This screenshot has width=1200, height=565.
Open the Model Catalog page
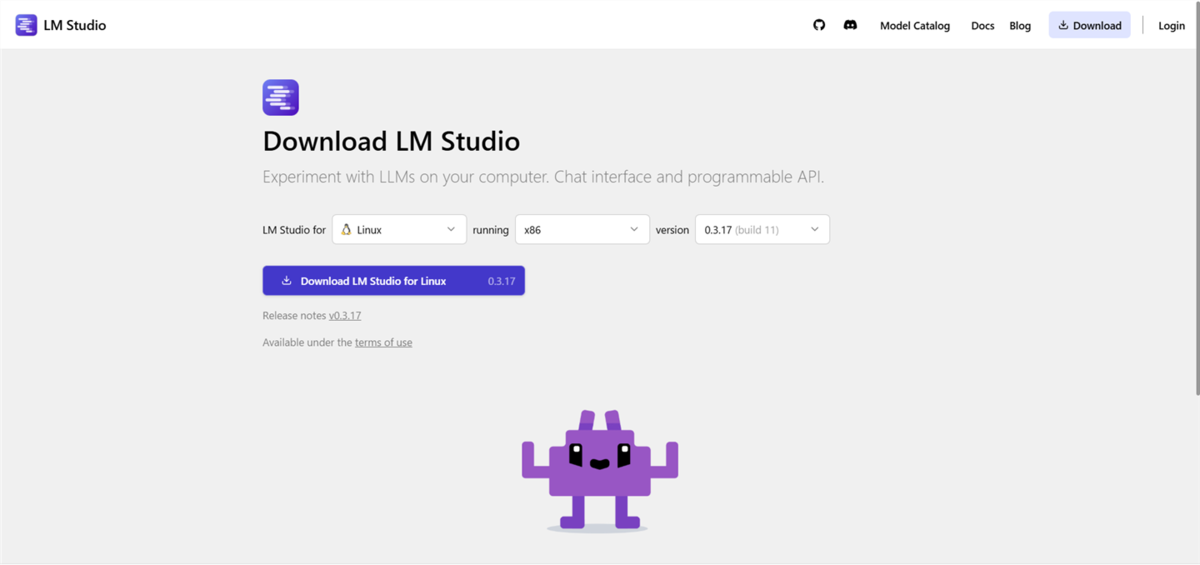(915, 26)
